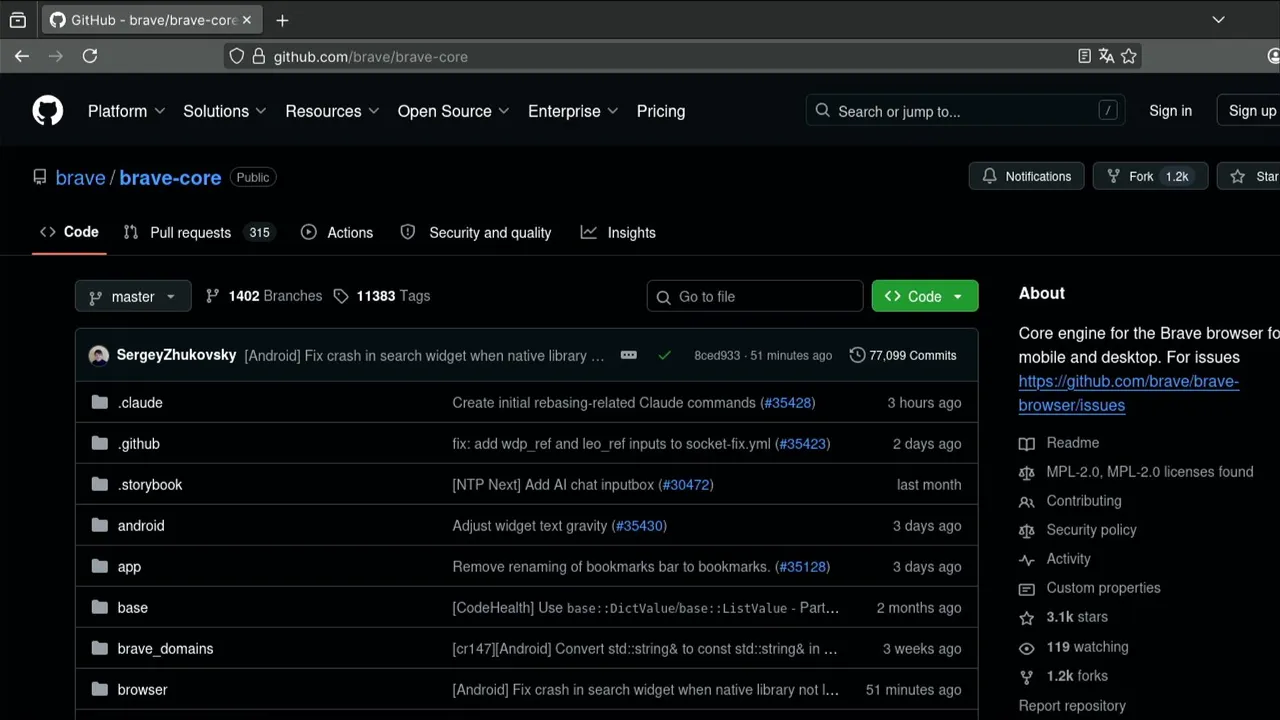
Task: View the 11383 Tags link
Action: [382, 296]
